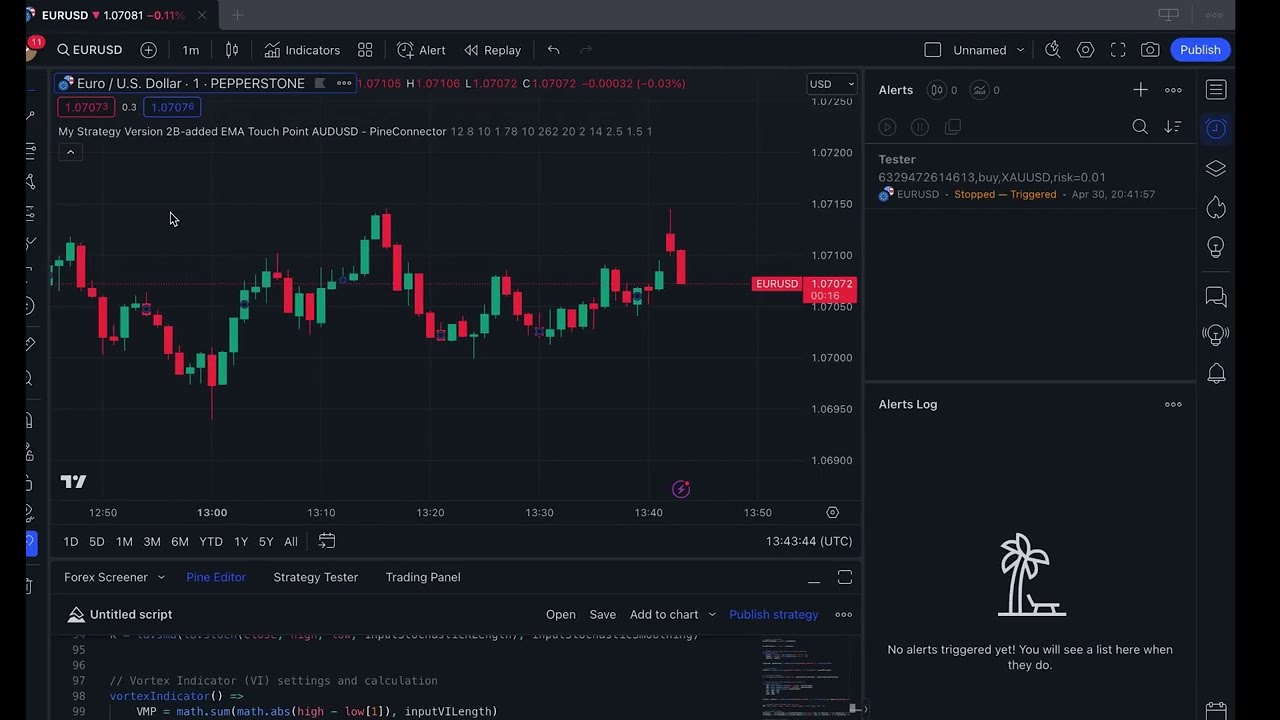1280x720 pixels.
Task: Select the 3M date range
Action: pyautogui.click(x=152, y=541)
